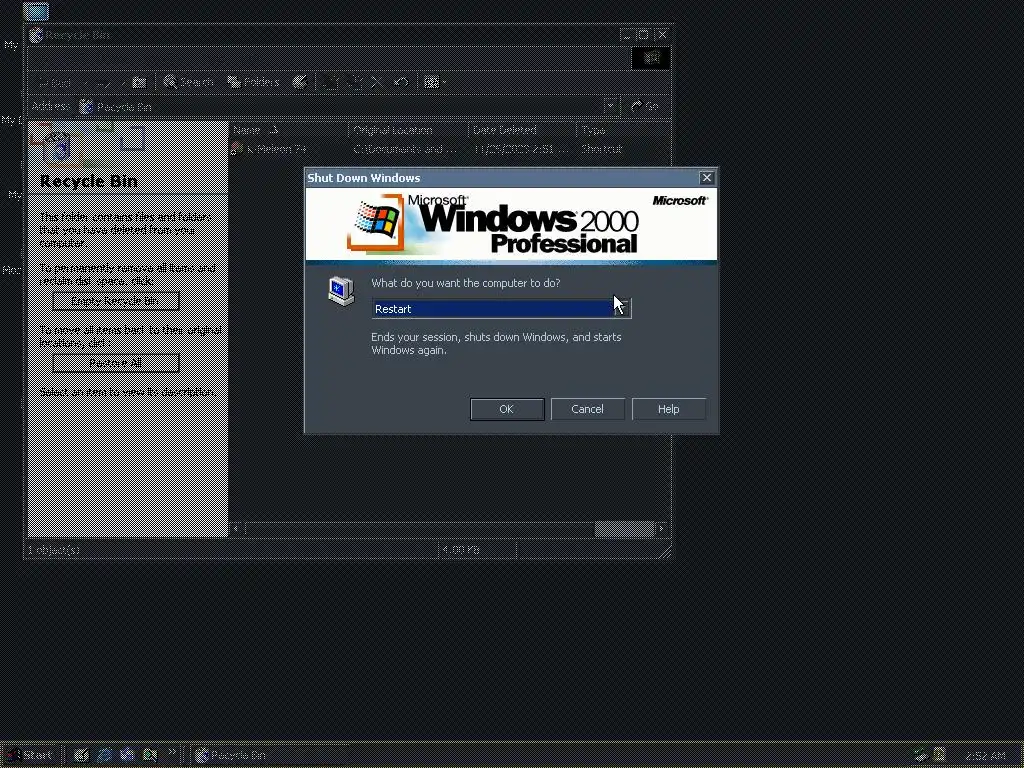Click the Restore All button
The image size is (1024, 768).
(116, 363)
